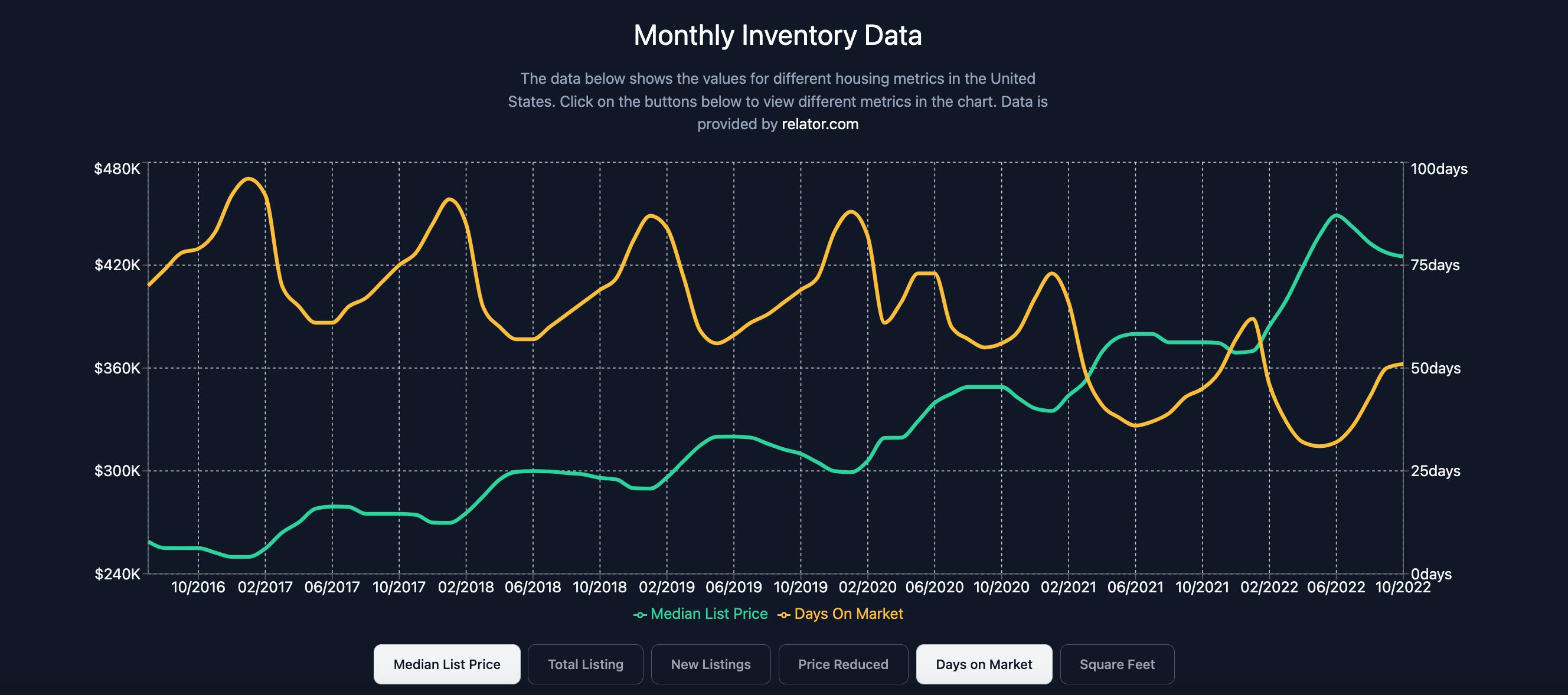
Task: Click Median List Price legend label
Action: (708, 614)
